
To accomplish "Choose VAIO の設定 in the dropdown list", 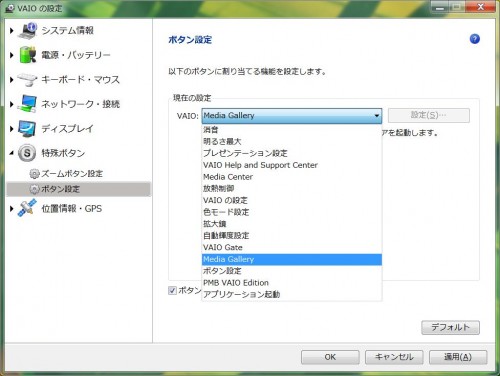I will click(x=292, y=200).
